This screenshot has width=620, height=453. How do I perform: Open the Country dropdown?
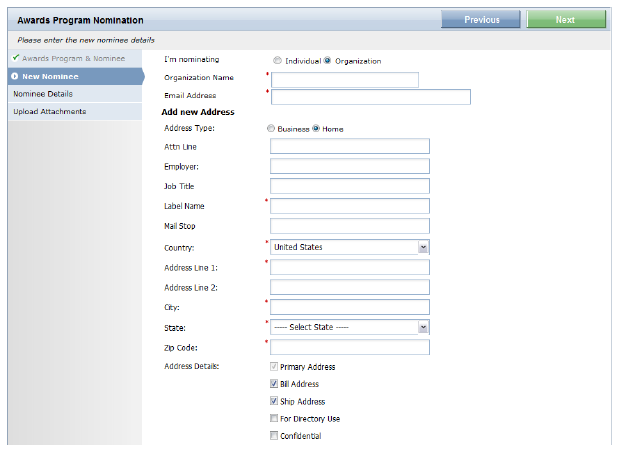tap(423, 247)
